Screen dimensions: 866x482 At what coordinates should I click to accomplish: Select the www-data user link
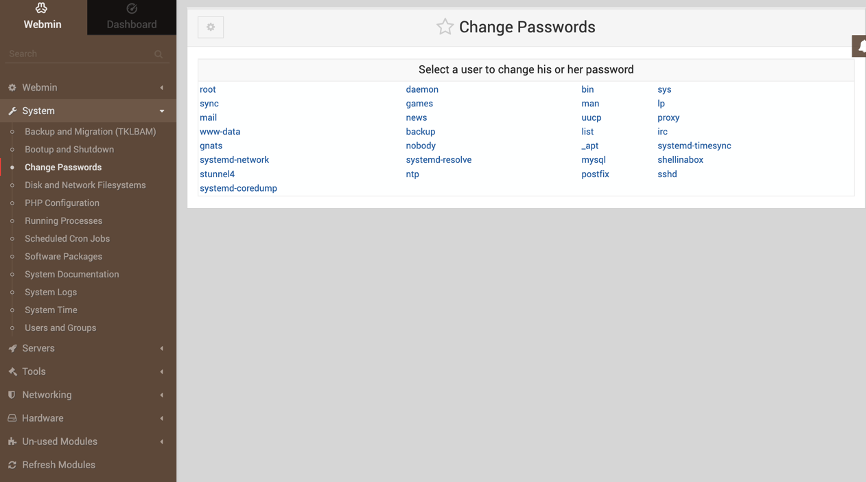tap(220, 132)
